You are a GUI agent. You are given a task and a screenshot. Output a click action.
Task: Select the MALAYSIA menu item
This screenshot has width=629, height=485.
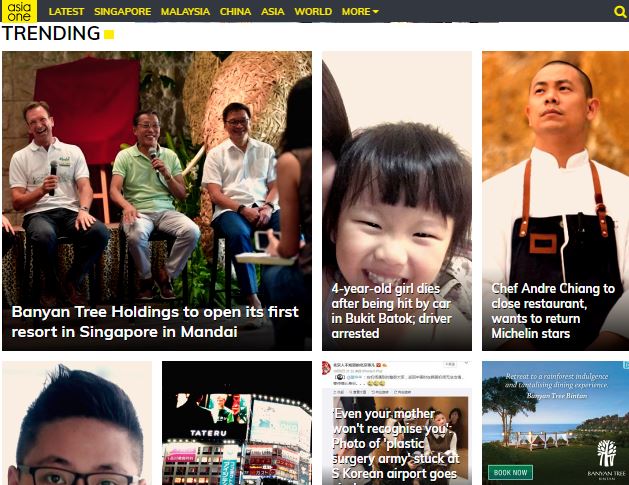point(185,12)
